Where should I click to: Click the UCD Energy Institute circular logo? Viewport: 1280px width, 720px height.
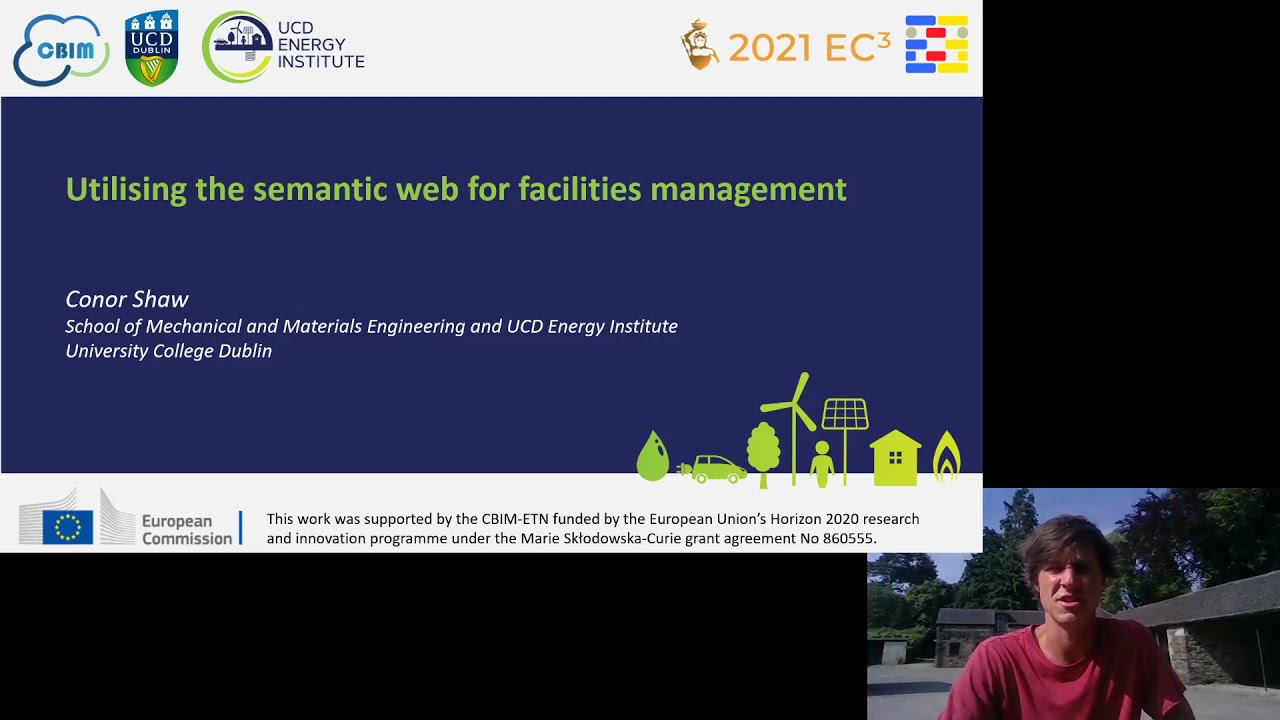click(x=237, y=46)
